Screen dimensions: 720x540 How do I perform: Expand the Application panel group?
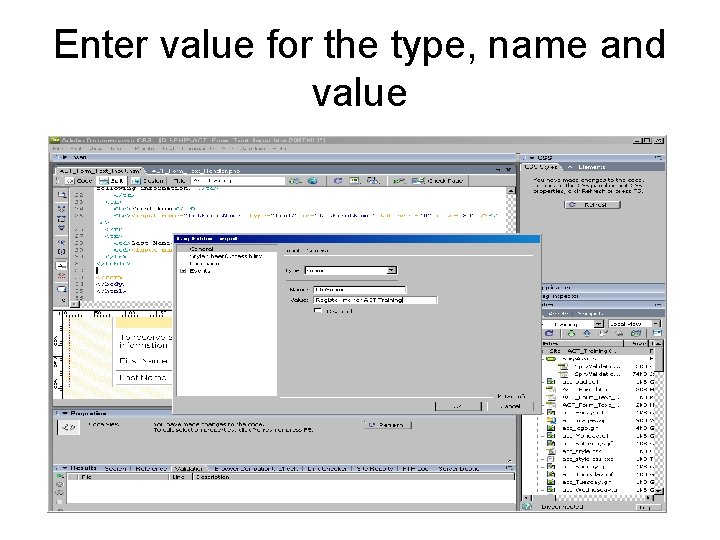tap(602, 287)
